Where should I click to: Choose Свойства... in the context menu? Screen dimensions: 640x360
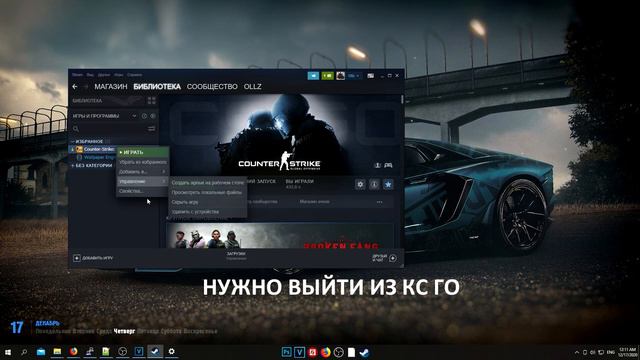(142, 191)
